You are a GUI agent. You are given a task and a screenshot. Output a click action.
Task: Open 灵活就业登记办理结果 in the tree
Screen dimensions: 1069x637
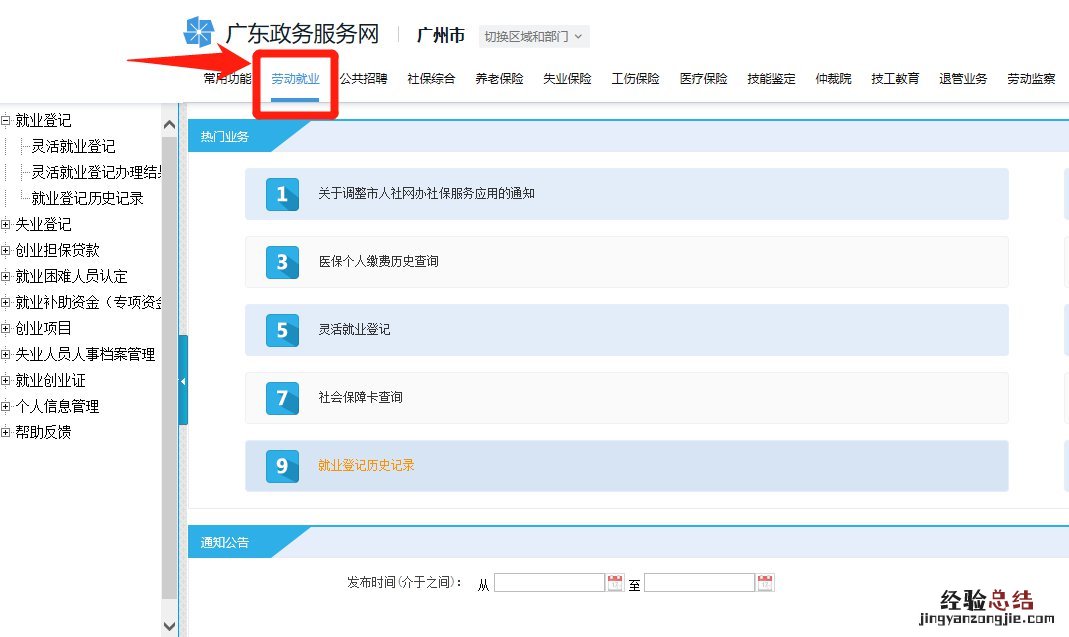[96, 173]
